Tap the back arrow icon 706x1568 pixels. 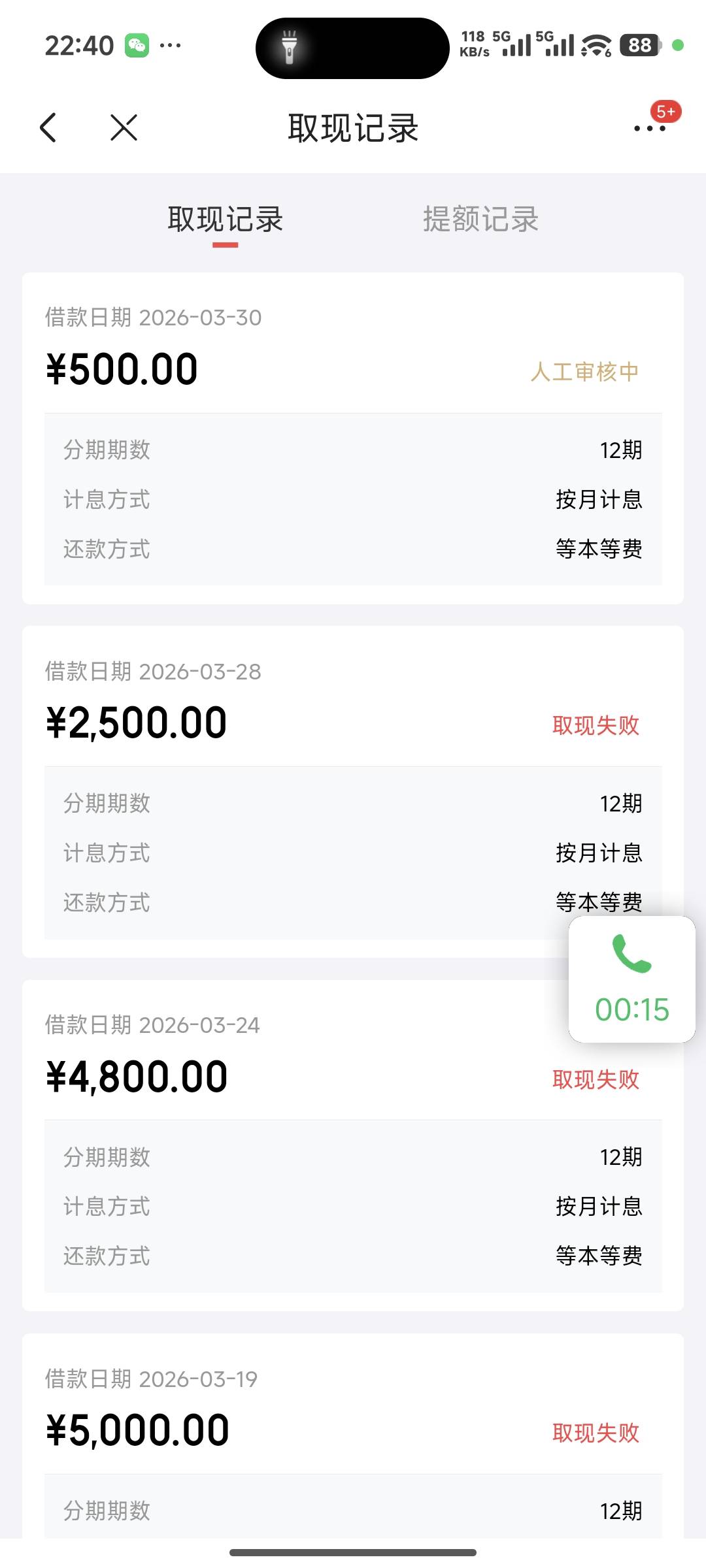coord(48,127)
